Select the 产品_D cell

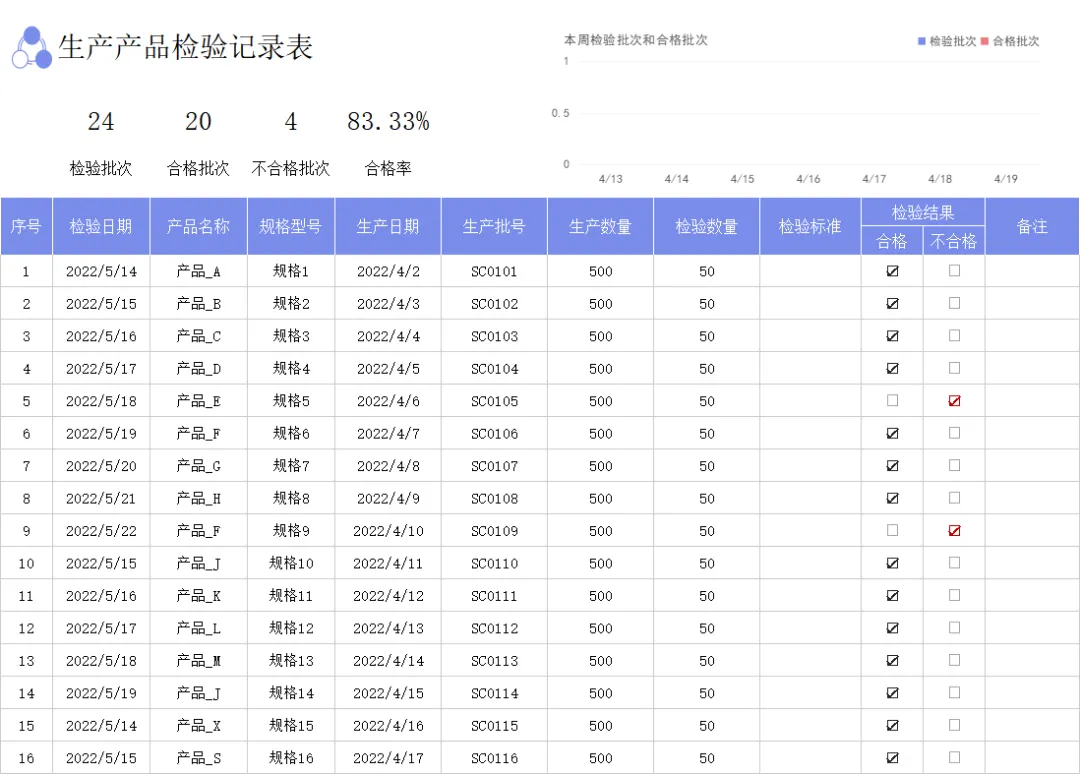(198, 368)
